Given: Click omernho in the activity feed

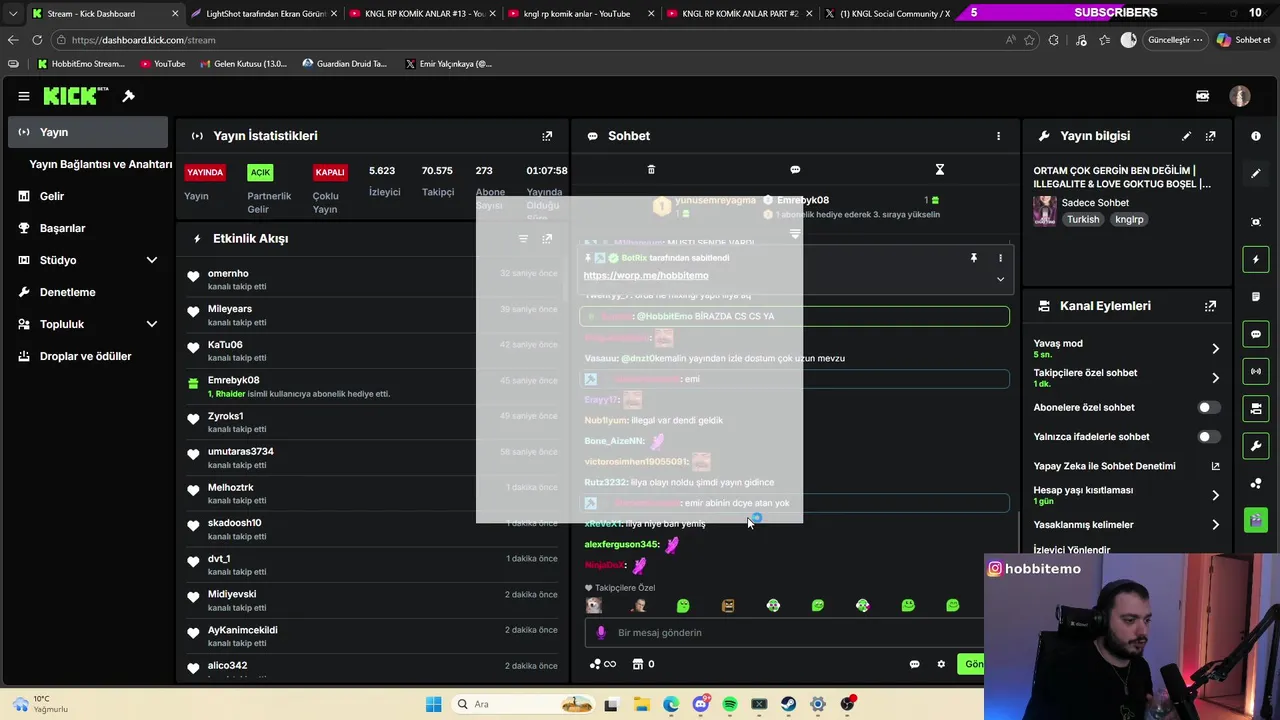Looking at the screenshot, I should click(228, 274).
